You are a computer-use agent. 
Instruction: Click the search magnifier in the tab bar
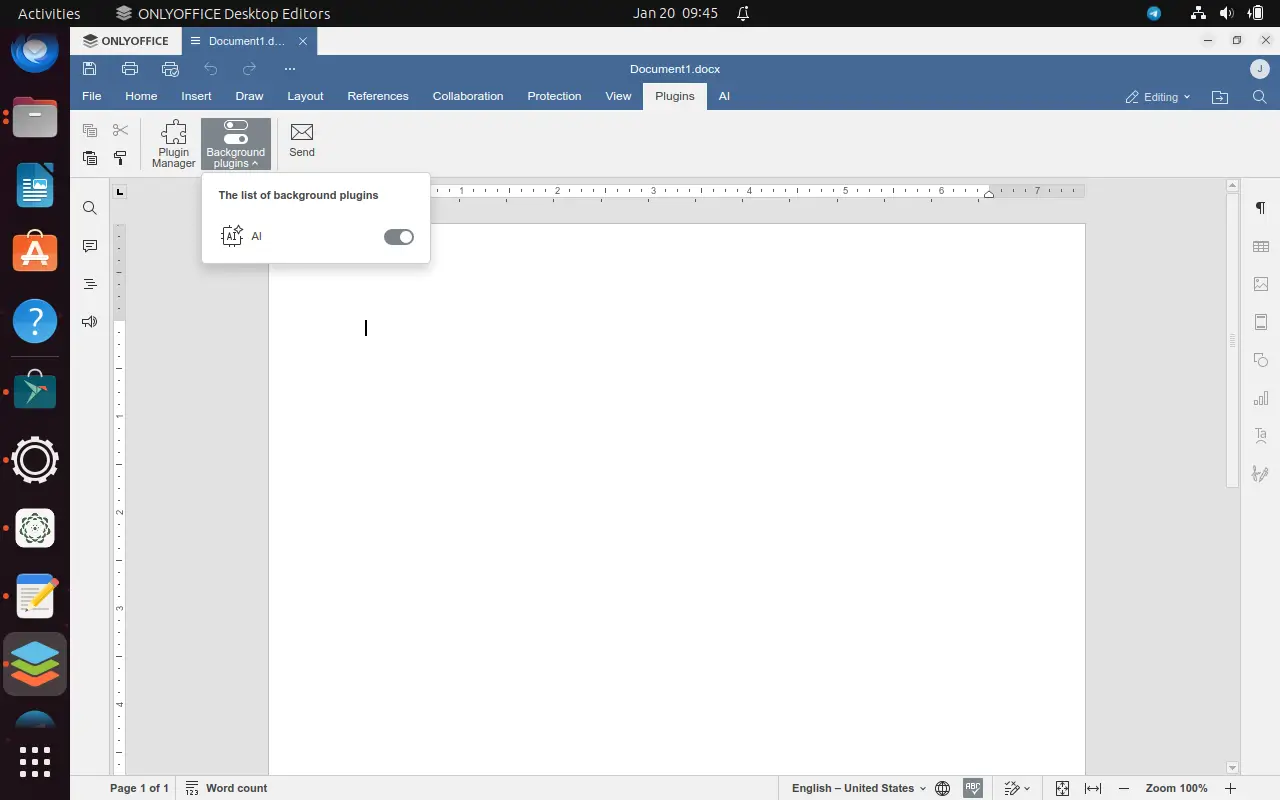(x=1260, y=97)
